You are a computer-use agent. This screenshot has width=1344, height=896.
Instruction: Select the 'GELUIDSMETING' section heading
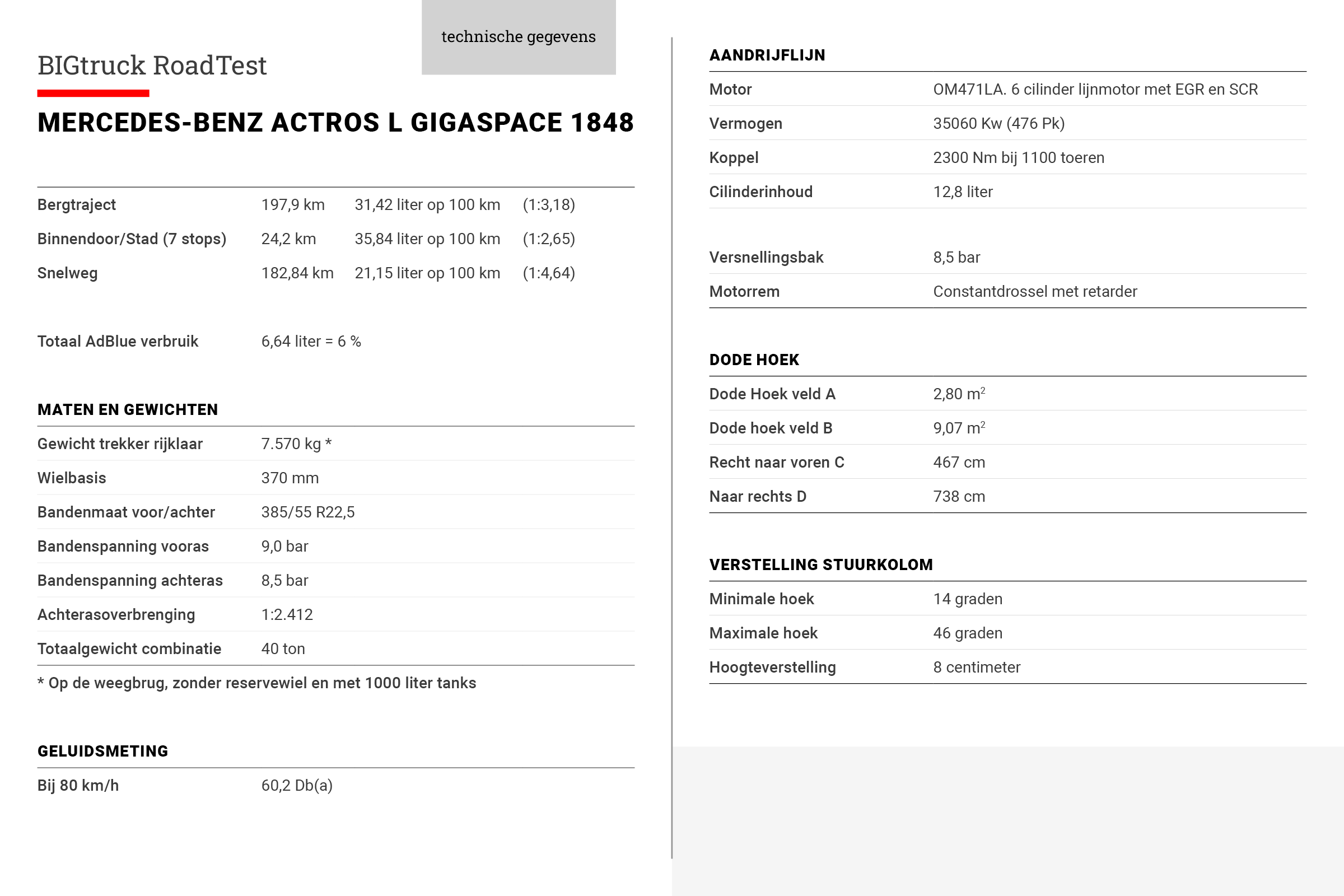coord(103,752)
